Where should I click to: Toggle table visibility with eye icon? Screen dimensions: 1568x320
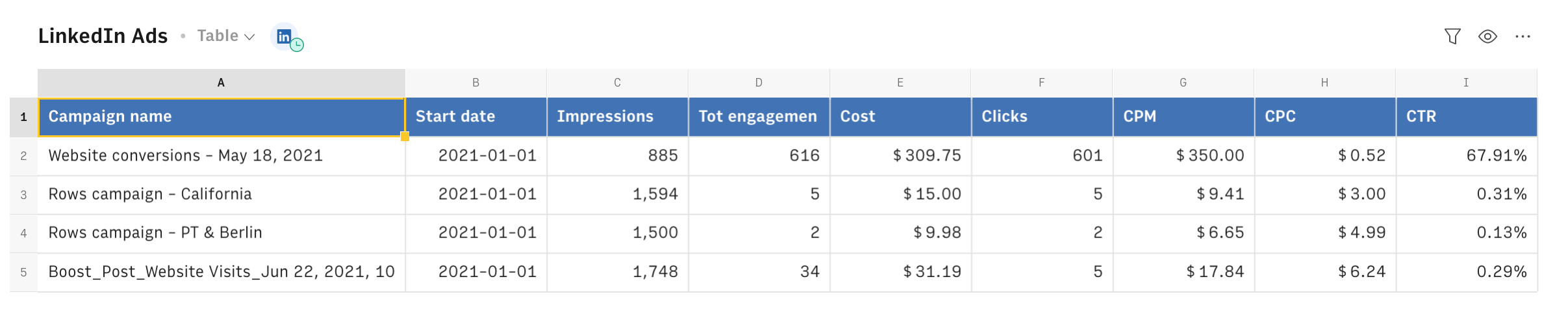click(x=1487, y=36)
